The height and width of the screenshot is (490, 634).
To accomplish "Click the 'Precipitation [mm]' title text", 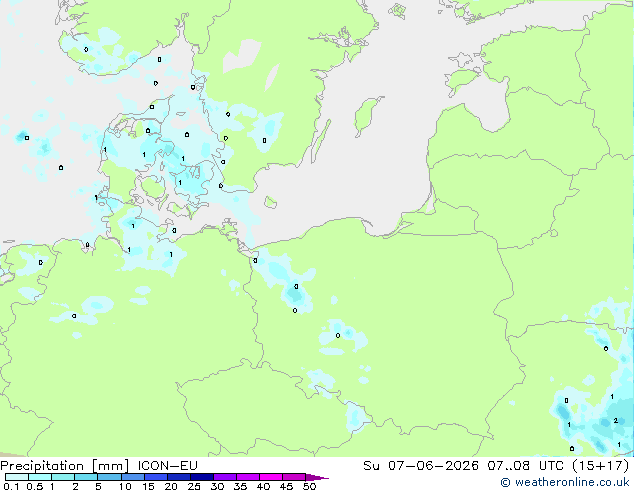I will point(65,466).
